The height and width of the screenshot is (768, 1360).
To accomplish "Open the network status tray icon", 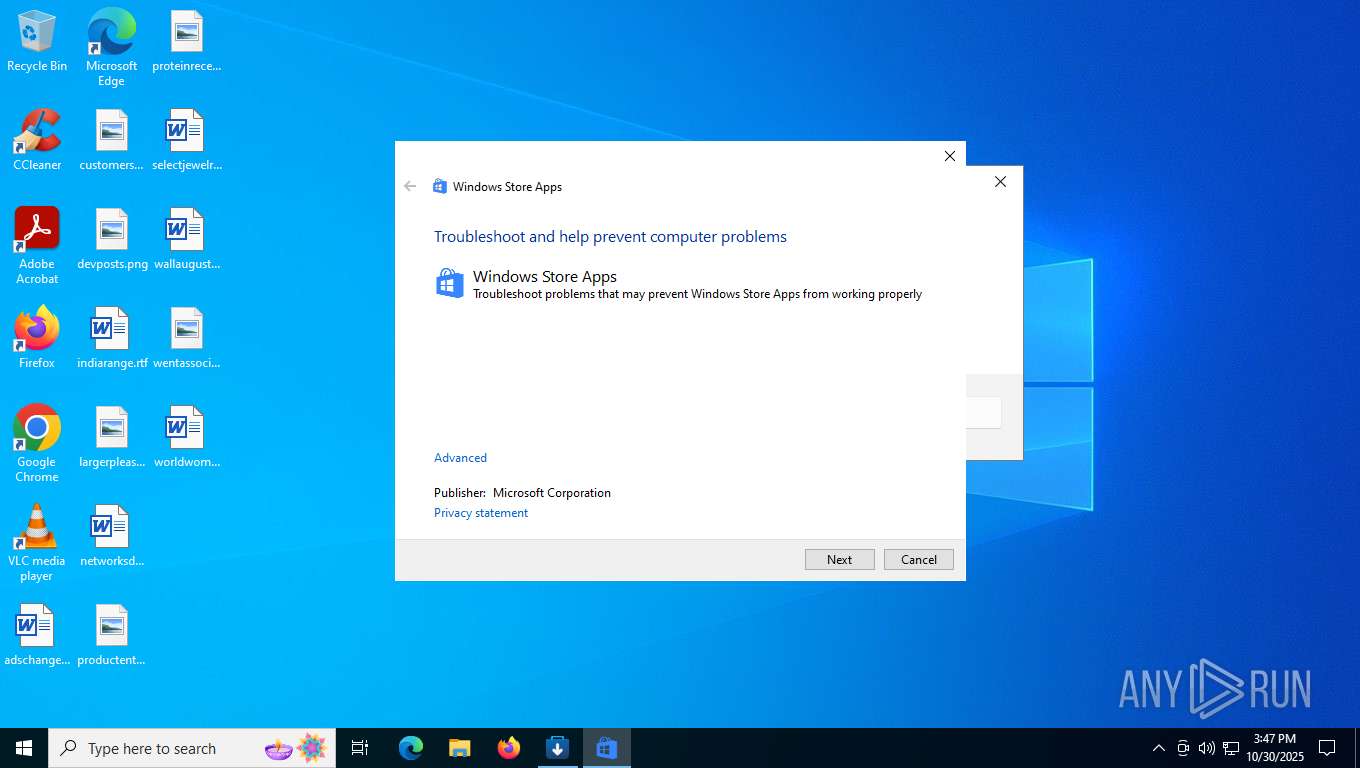I will point(1231,748).
